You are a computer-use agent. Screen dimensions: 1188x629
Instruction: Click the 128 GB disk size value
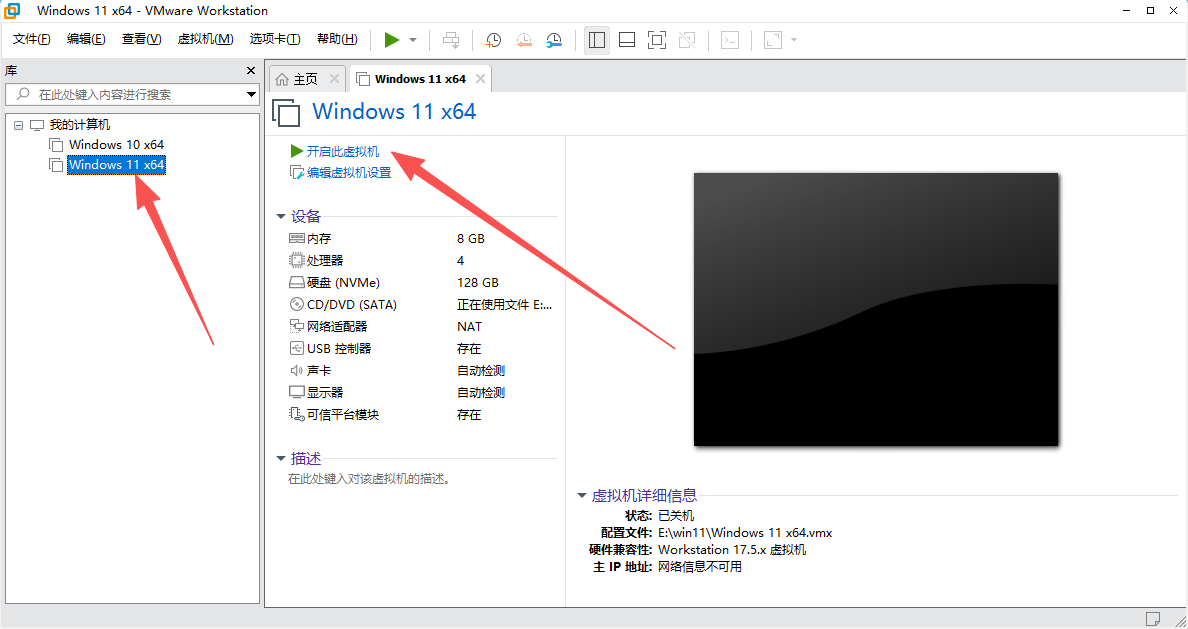(x=477, y=283)
